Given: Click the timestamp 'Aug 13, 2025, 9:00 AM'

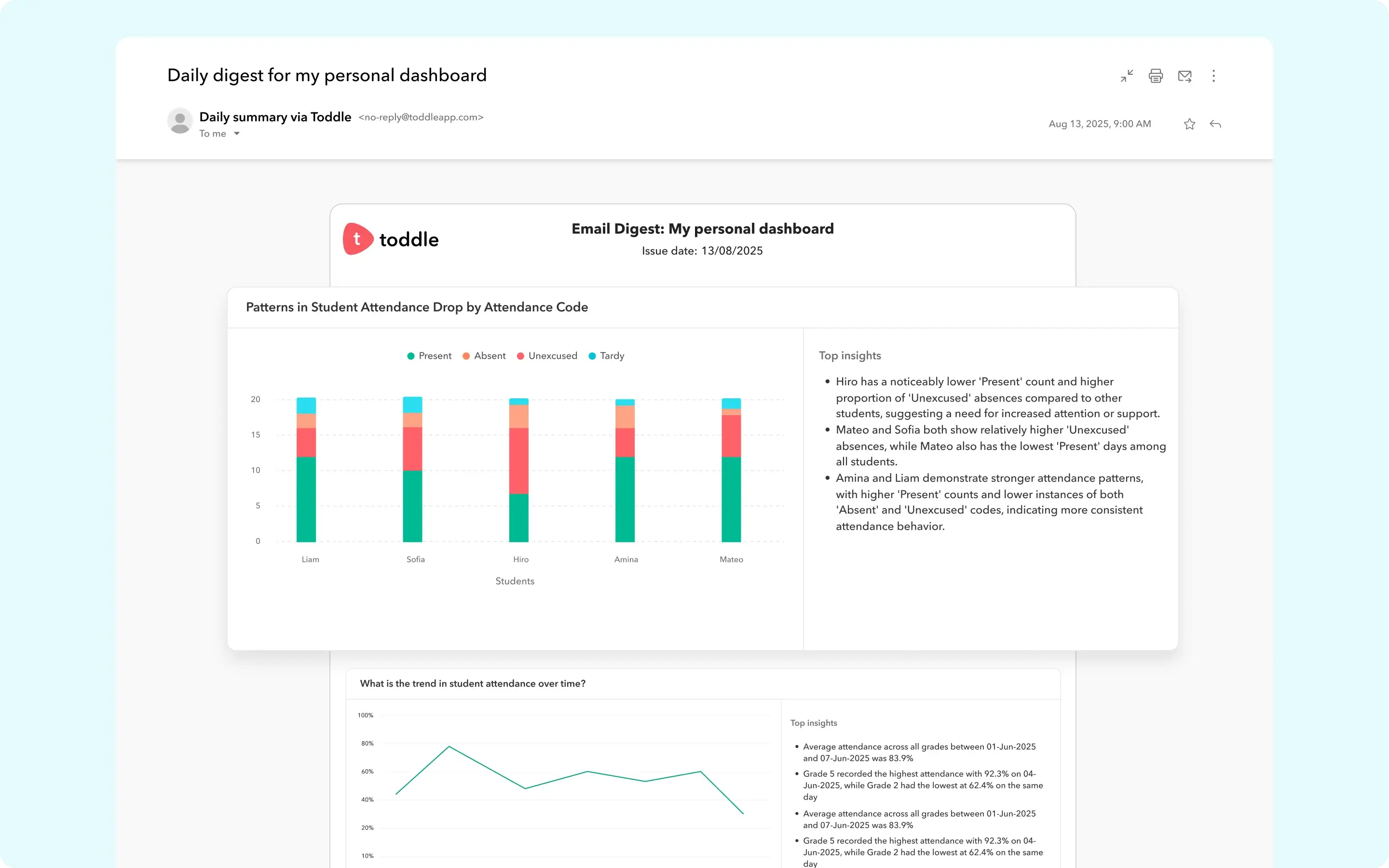Looking at the screenshot, I should pyautogui.click(x=1100, y=124).
